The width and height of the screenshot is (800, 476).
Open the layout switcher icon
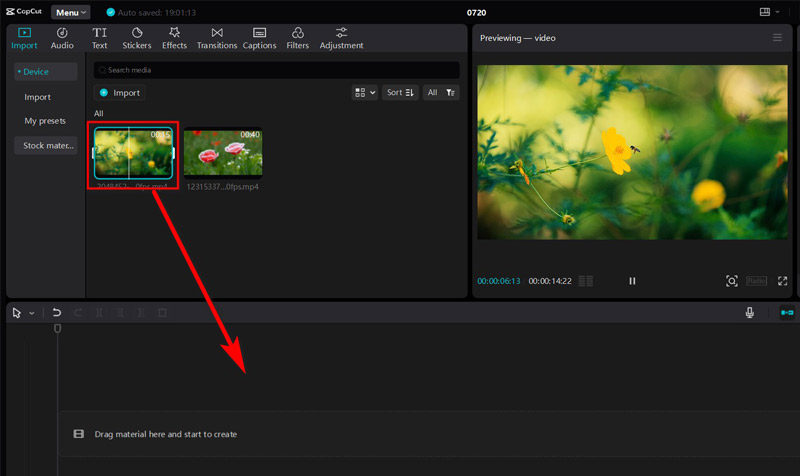(764, 12)
